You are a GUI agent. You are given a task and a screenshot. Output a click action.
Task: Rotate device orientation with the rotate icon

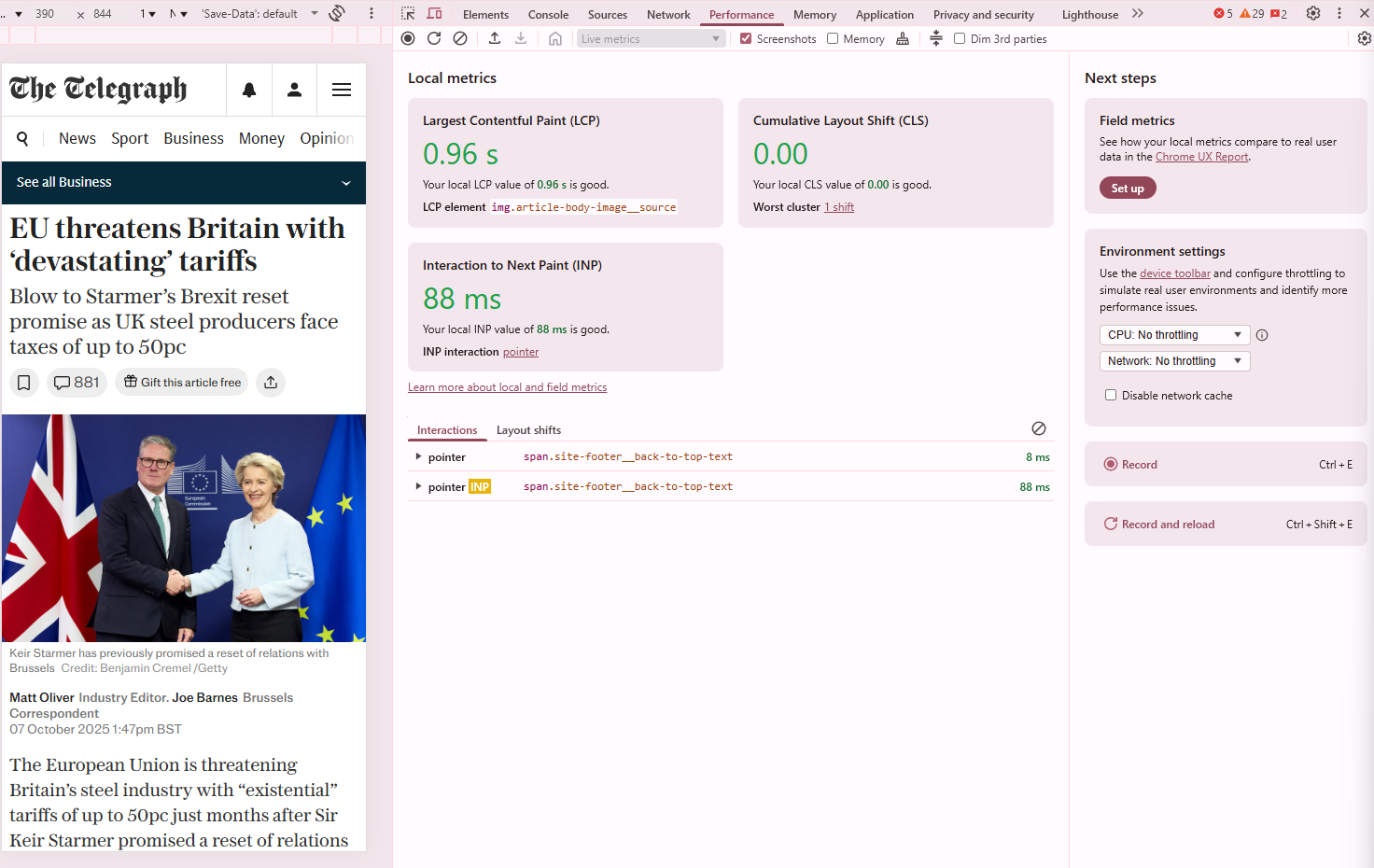click(x=337, y=14)
